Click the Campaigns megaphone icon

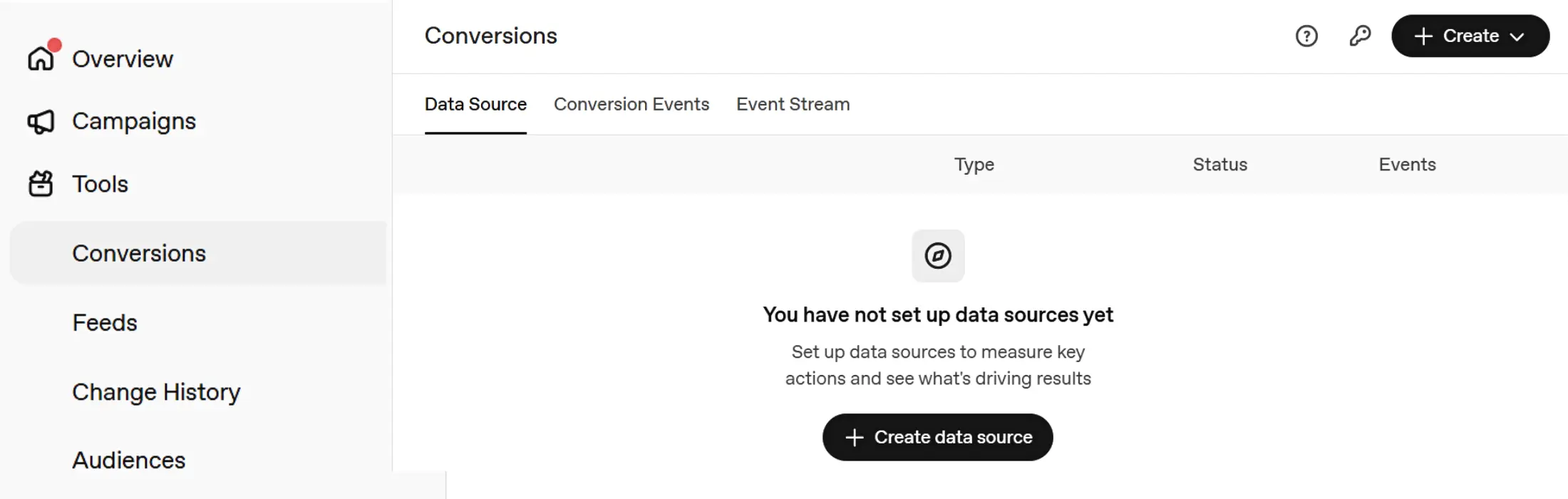[x=41, y=122]
